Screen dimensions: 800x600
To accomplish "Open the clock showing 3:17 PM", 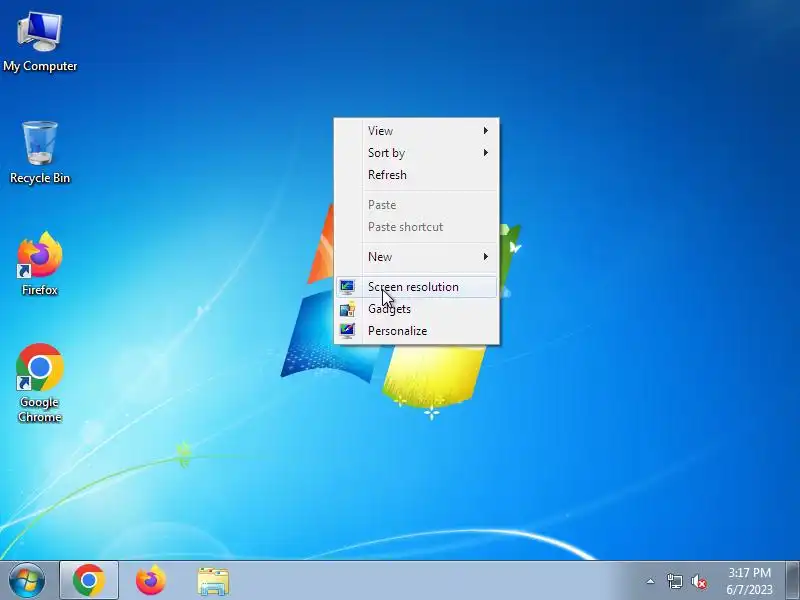I will pos(749,581).
